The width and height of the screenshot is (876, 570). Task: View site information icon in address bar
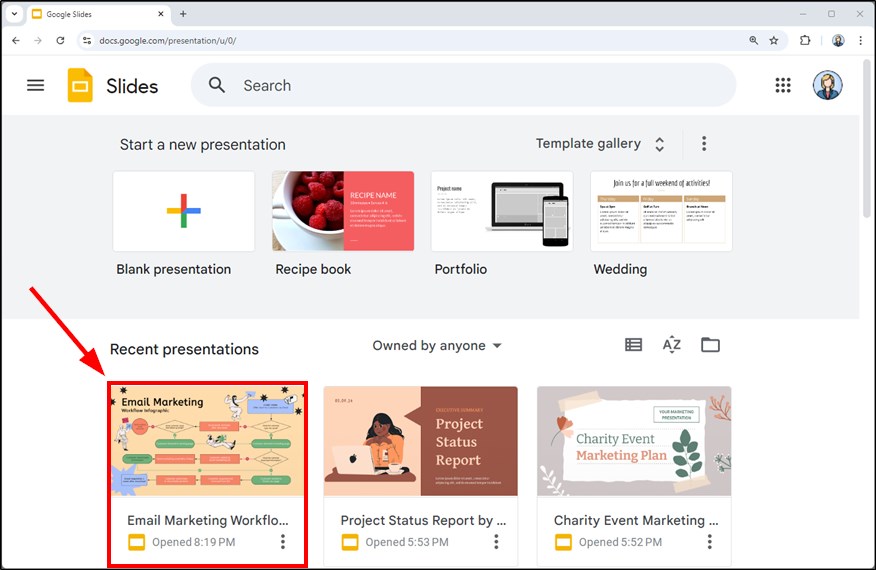87,40
